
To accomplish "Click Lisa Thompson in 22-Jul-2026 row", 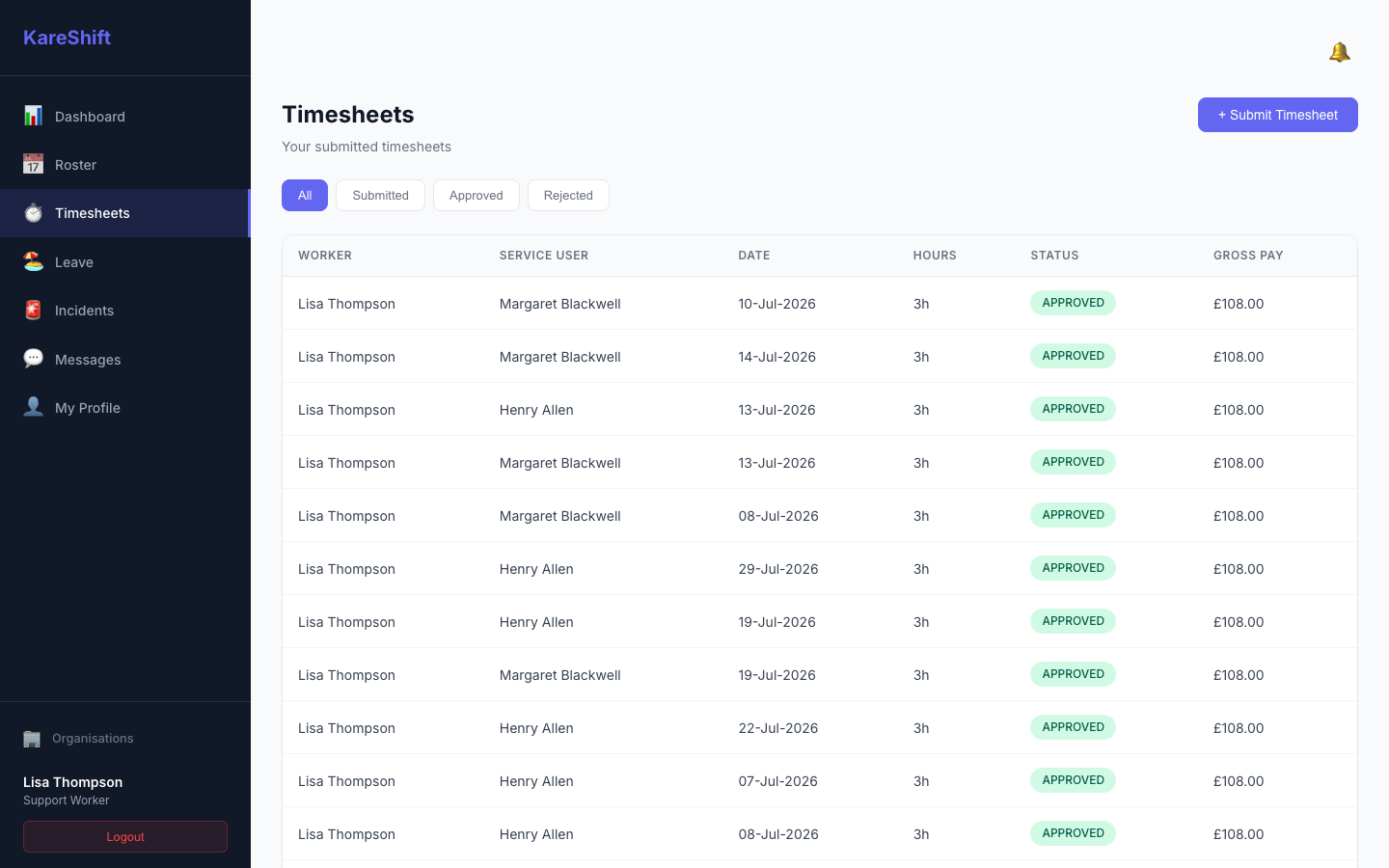I will click(x=346, y=728).
